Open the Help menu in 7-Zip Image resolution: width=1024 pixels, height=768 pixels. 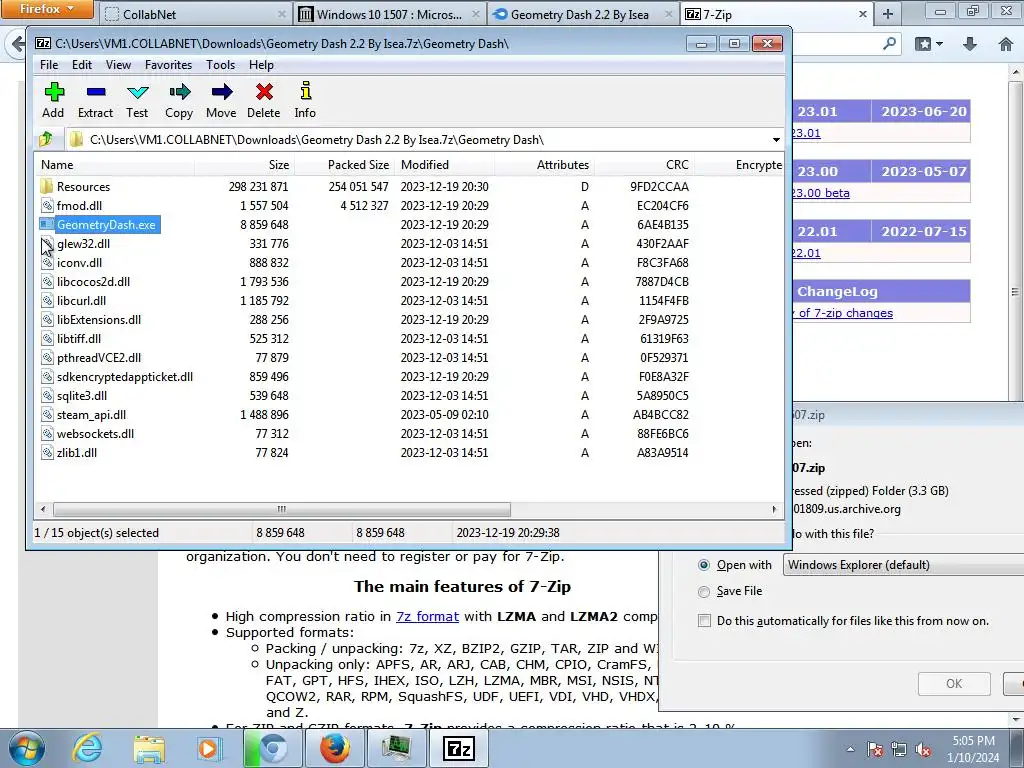tap(261, 65)
